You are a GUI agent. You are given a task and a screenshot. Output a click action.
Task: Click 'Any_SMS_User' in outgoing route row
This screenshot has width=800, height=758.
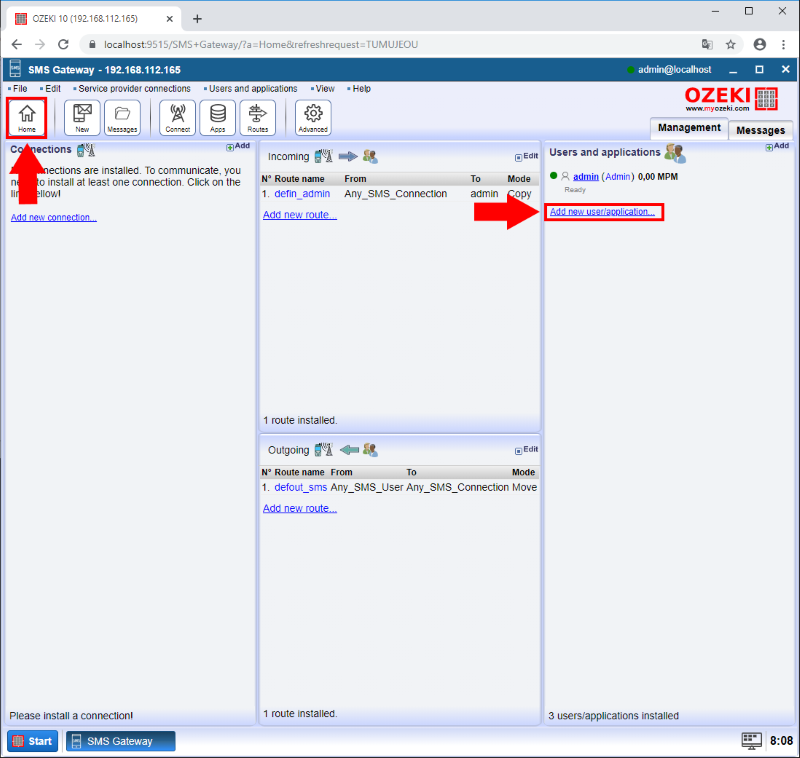pyautogui.click(x=367, y=487)
